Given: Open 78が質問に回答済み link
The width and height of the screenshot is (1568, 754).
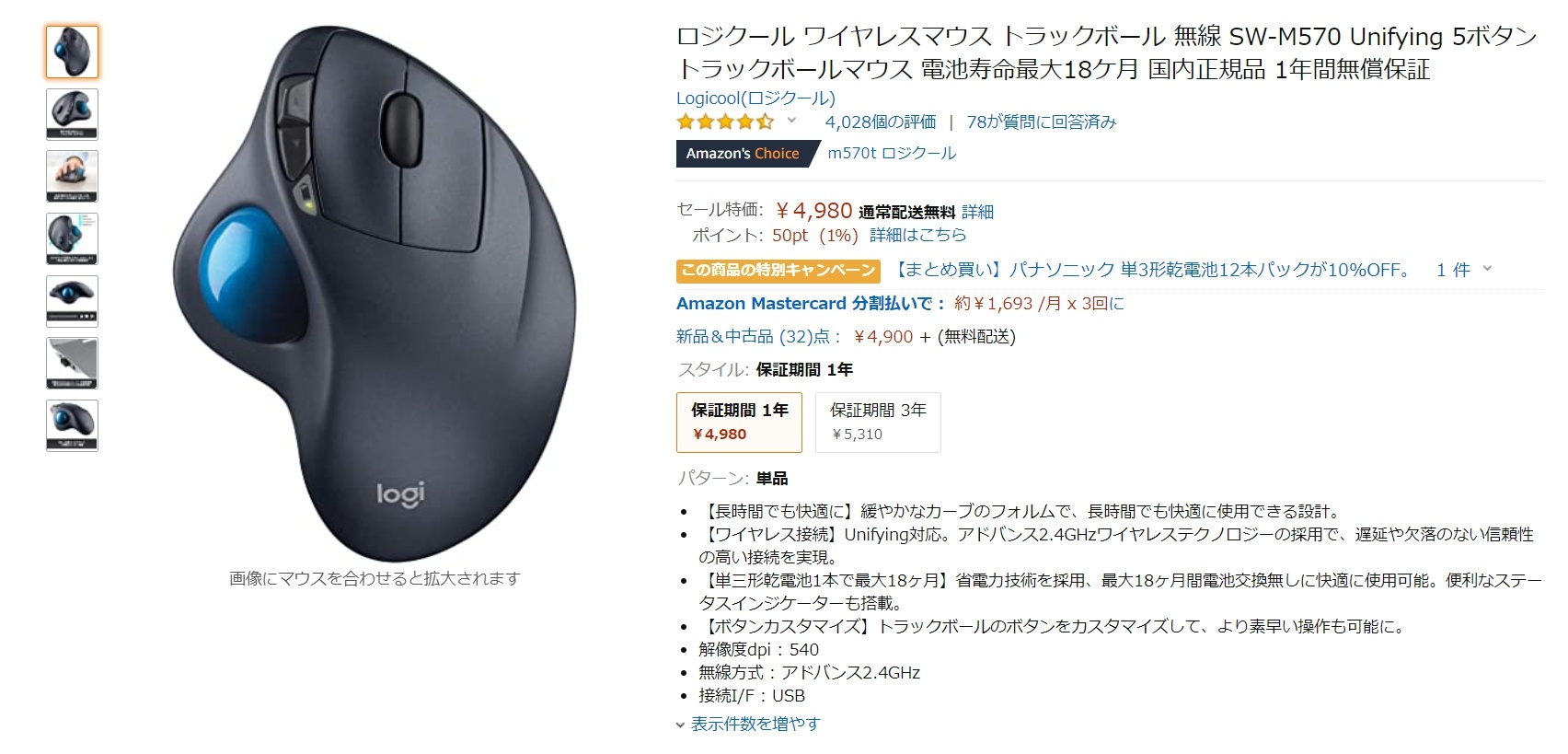Looking at the screenshot, I should (1041, 122).
